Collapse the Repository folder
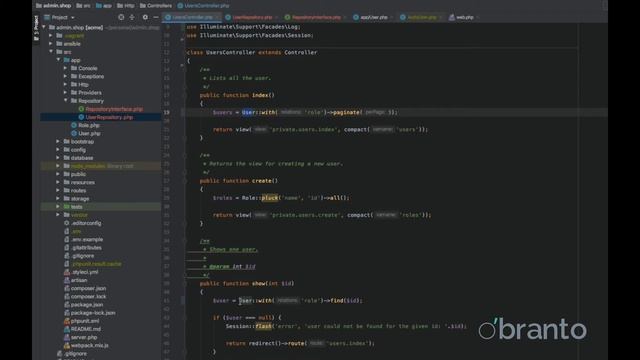Viewport: 640px width, 360px height. point(66,101)
